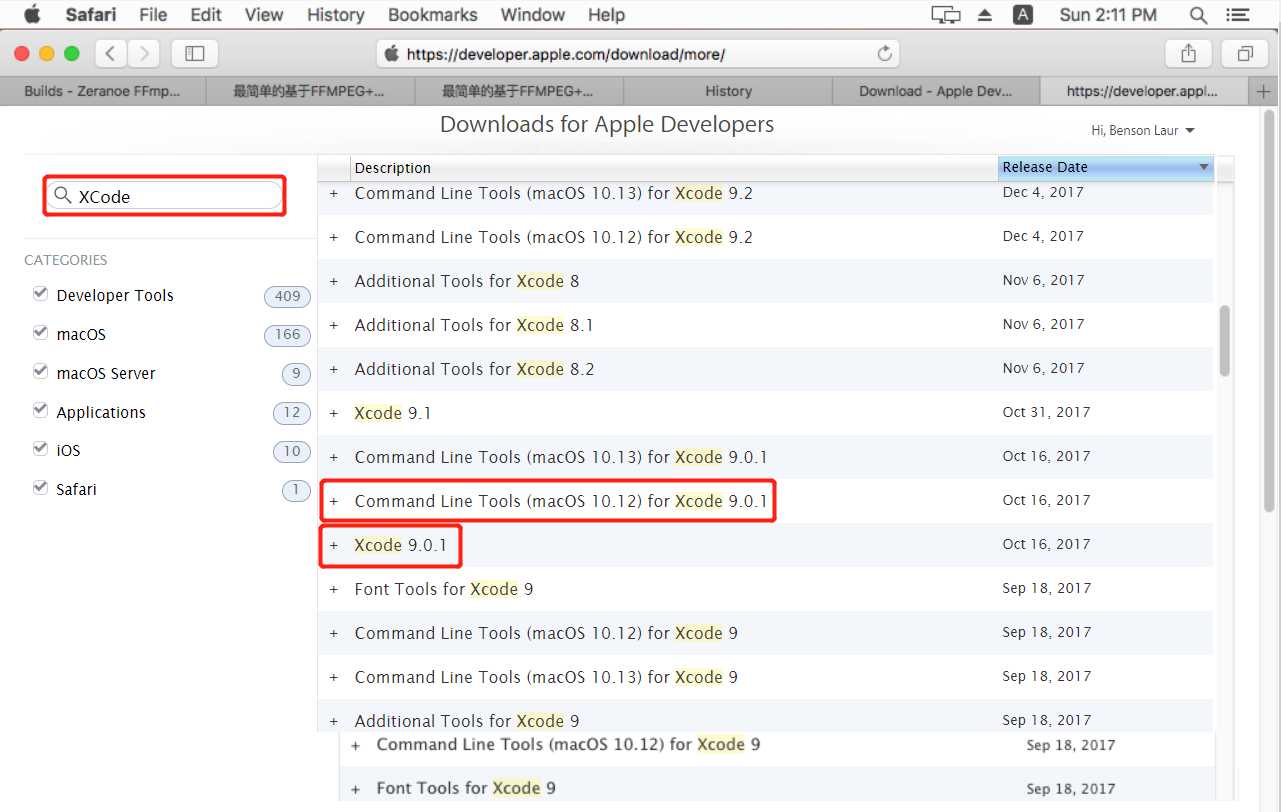Image resolution: width=1281 pixels, height=812 pixels.
Task: Expand the Additional Tools for Xcode 8.2 row
Action: 334,370
